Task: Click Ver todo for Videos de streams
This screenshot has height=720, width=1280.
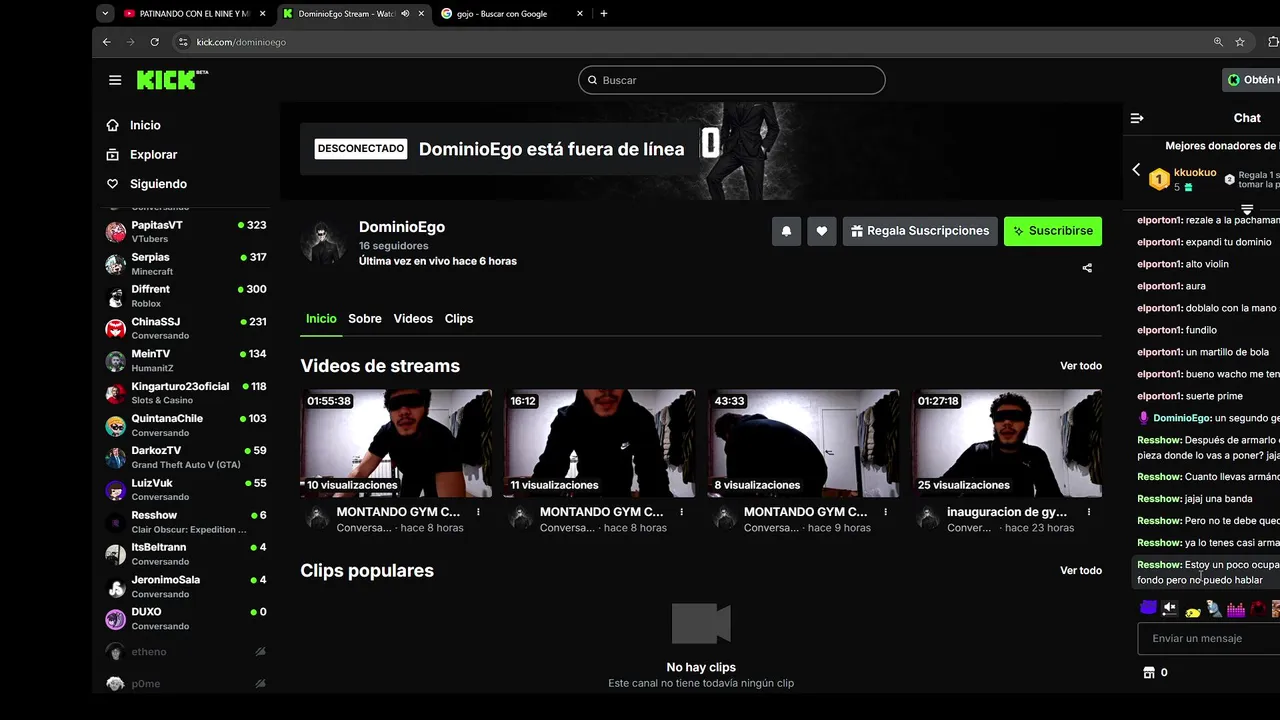Action: 1081,366
